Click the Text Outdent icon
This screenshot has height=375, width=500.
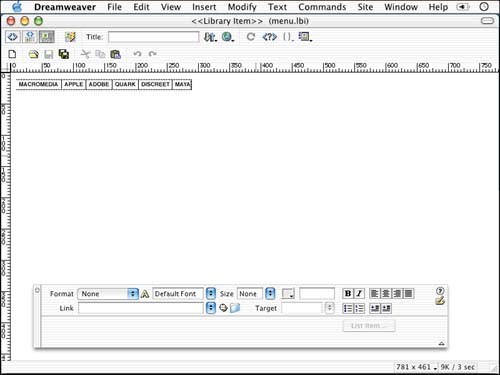tap(375, 308)
